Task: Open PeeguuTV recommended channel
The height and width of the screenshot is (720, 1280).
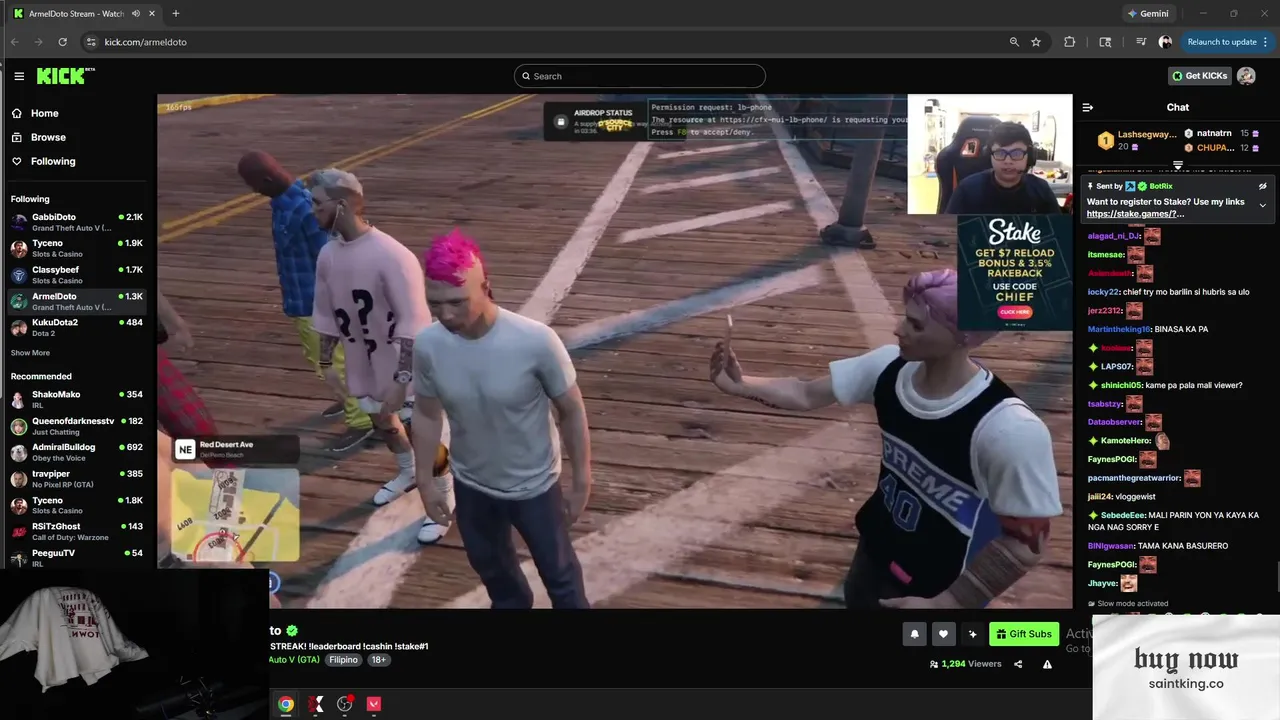Action: [77, 557]
